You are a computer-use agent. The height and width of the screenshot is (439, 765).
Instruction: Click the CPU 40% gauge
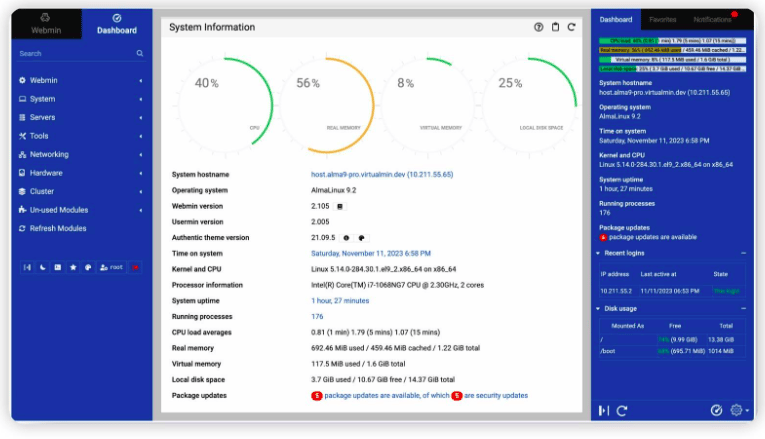click(225, 105)
